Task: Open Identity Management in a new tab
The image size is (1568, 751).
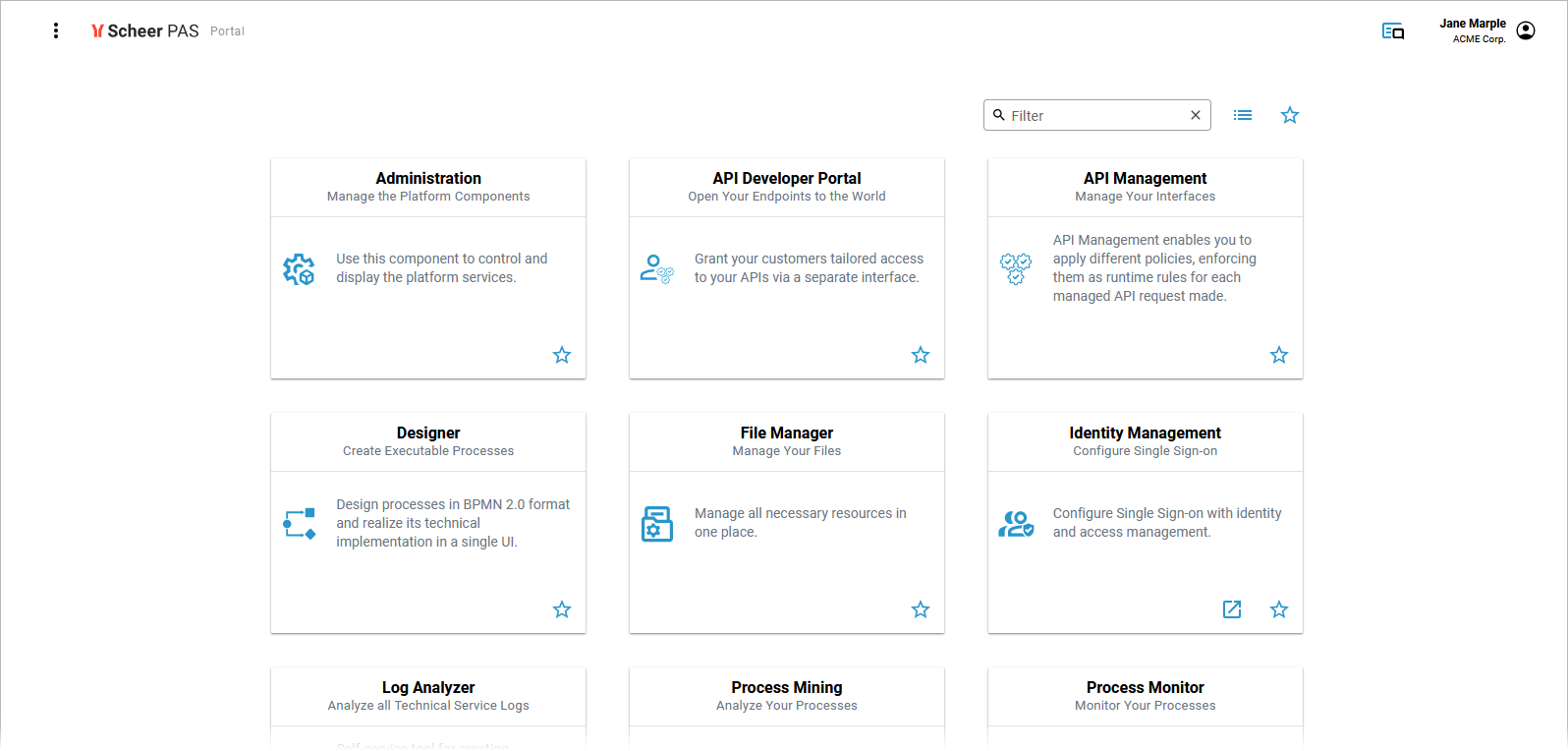Action: 1232,609
